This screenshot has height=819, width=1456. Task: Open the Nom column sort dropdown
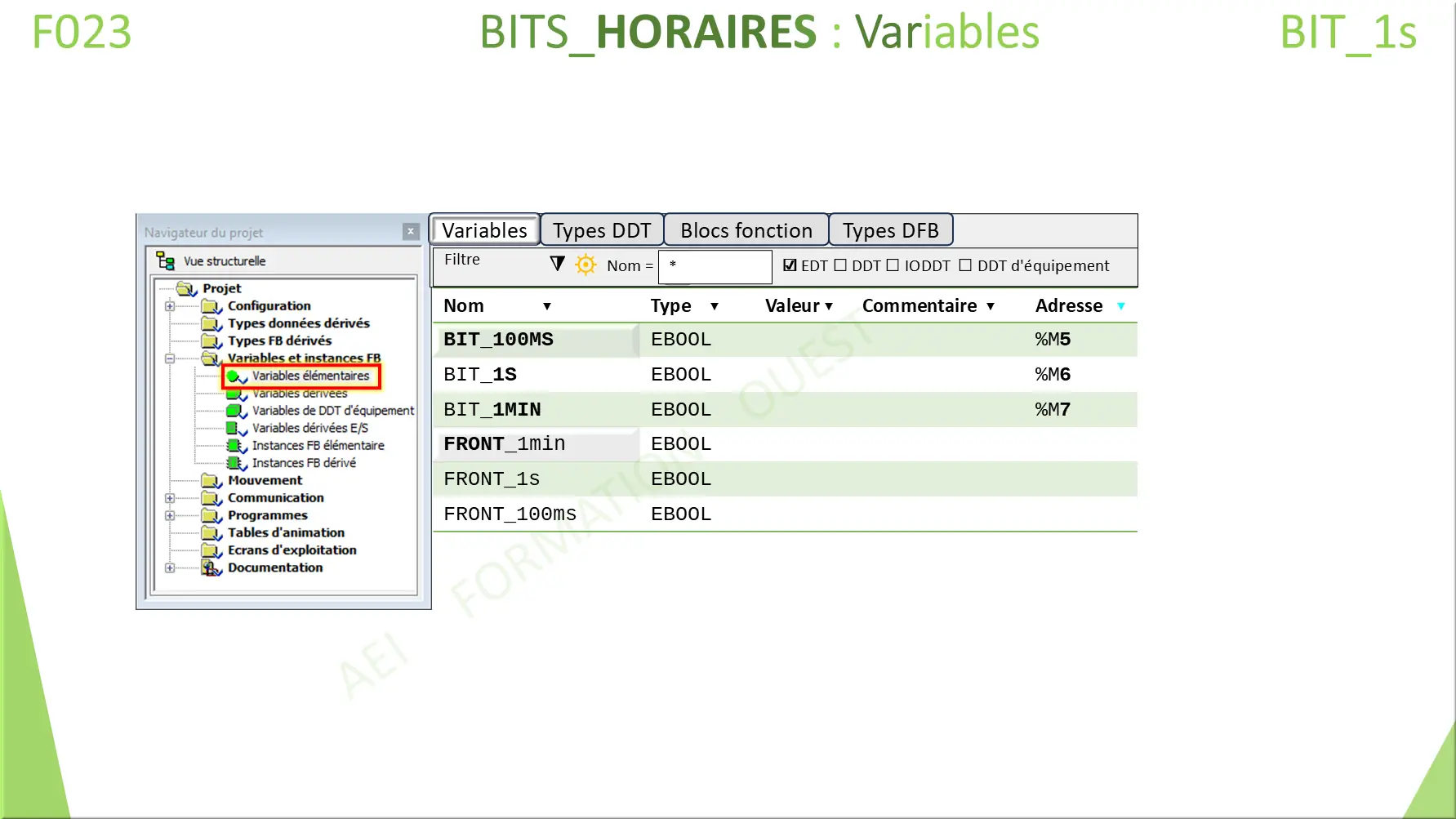547,306
